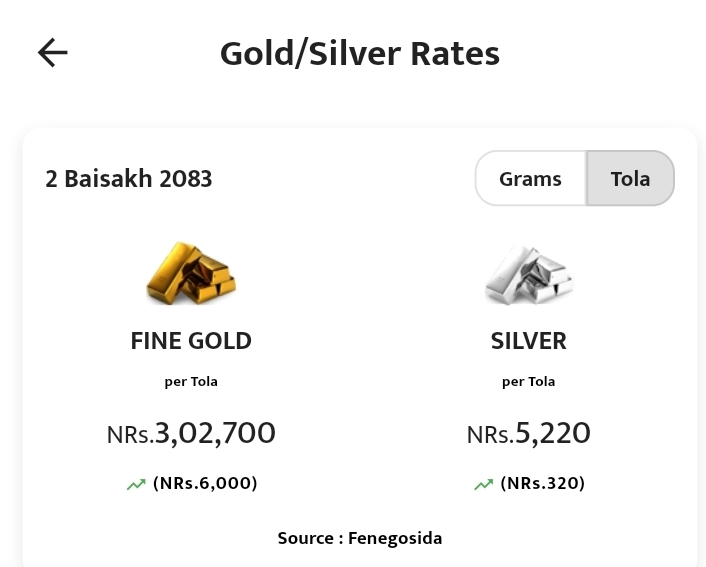
Task: Click the gold bars icon
Action: [x=191, y=273]
